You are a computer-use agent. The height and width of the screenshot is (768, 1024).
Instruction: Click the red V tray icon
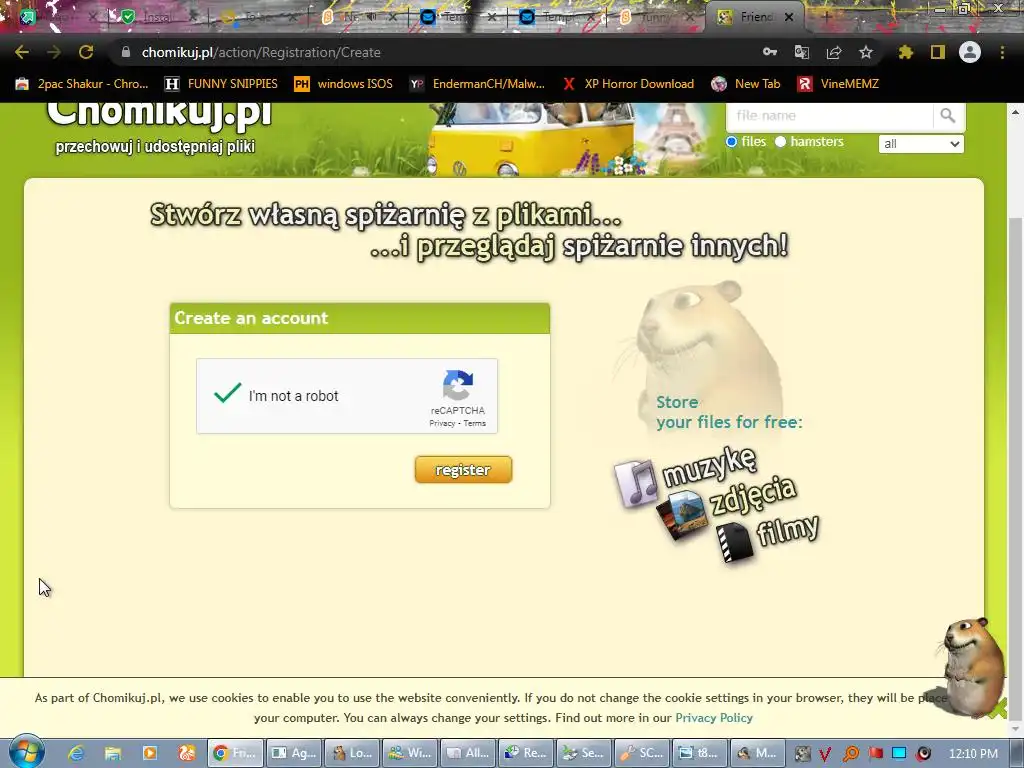(x=825, y=753)
